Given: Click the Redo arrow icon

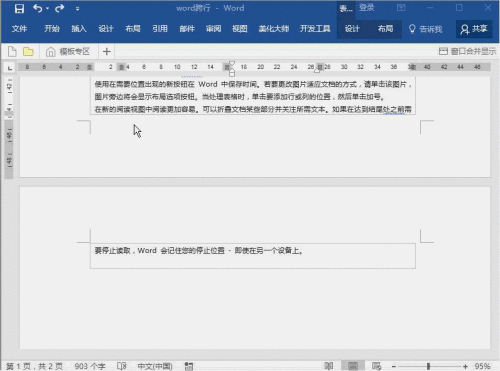Looking at the screenshot, I should [59, 8].
